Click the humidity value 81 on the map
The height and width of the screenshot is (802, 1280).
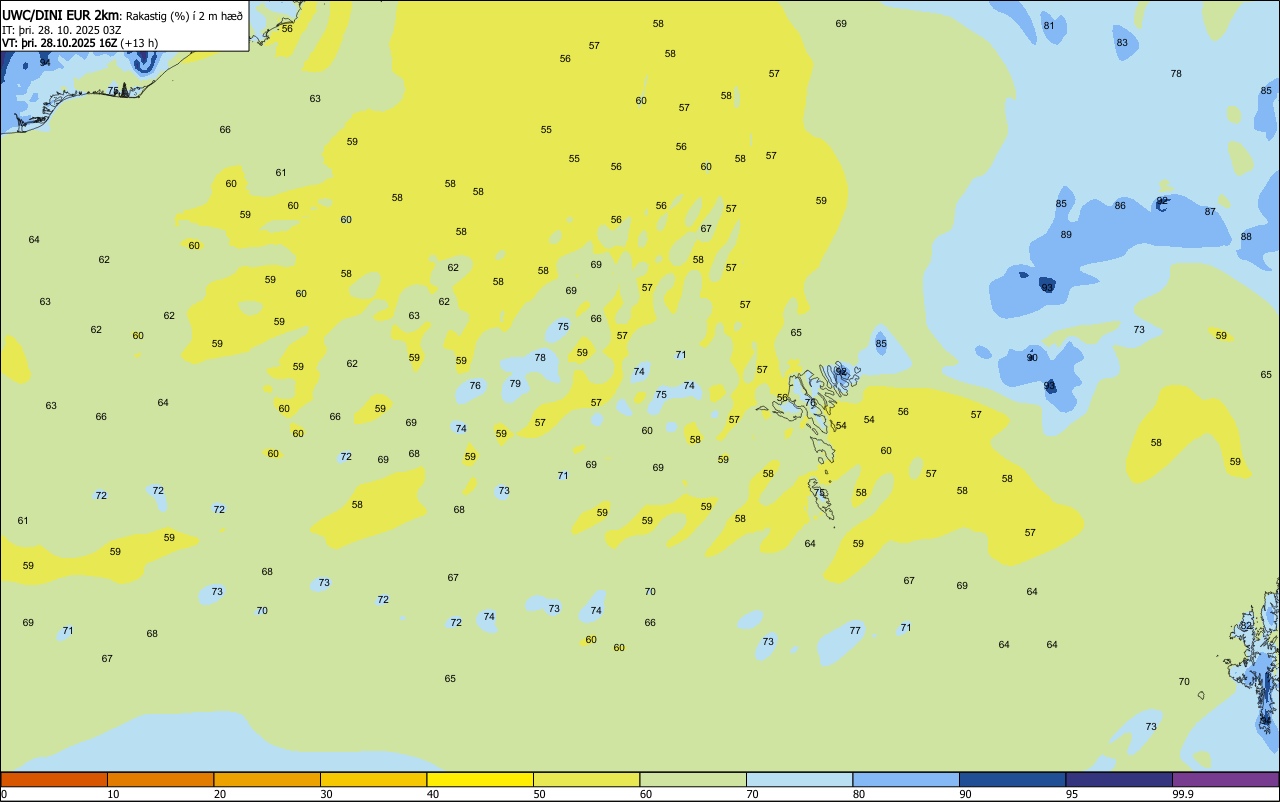pos(1049,26)
